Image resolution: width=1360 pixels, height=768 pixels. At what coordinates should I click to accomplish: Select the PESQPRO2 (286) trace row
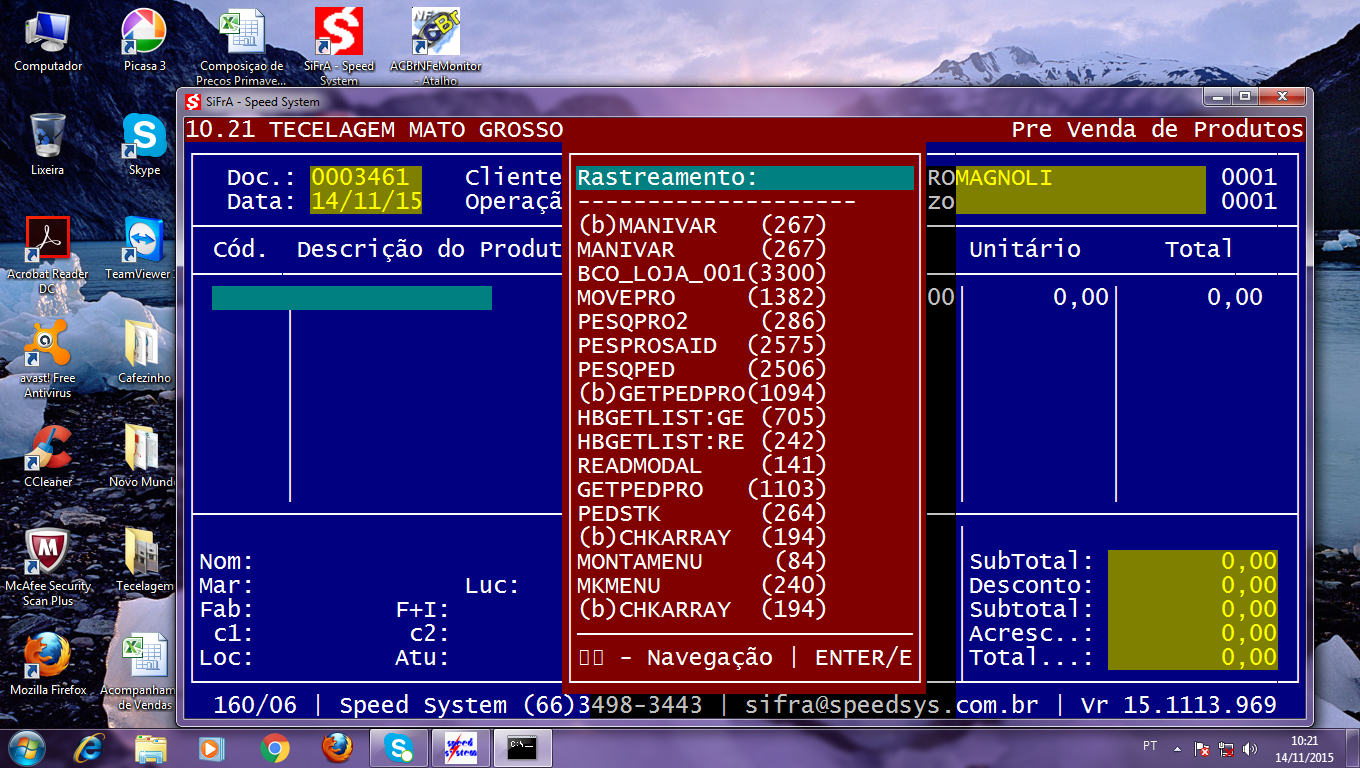702,322
